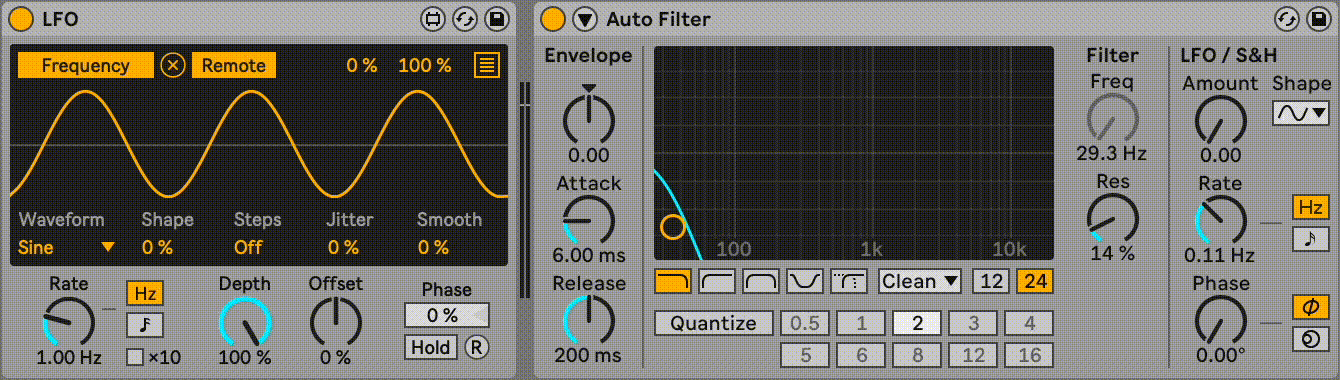Toggle LFO device activator on/off
This screenshot has height=380, width=1340.
point(20,18)
